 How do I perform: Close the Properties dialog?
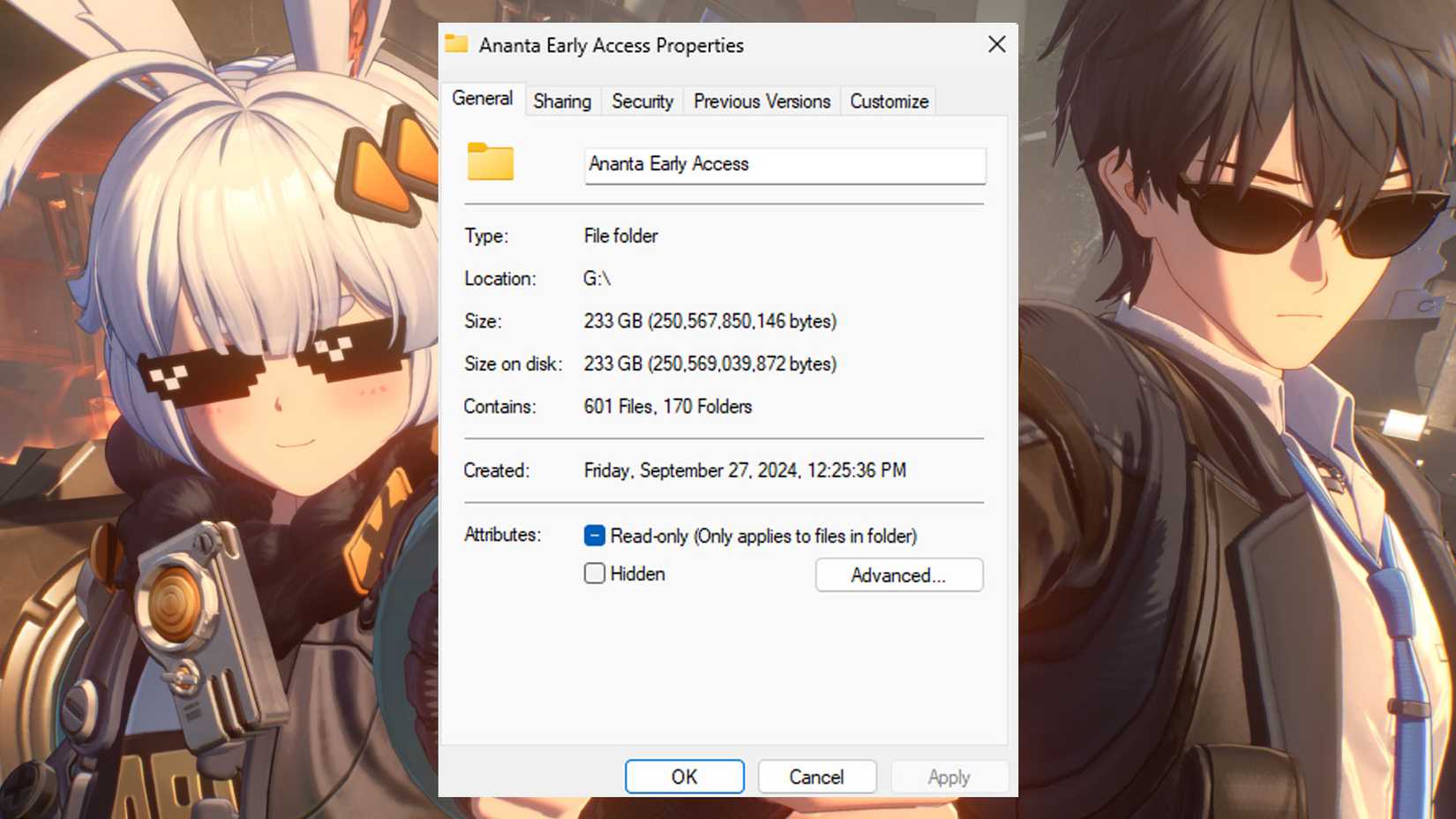[996, 43]
